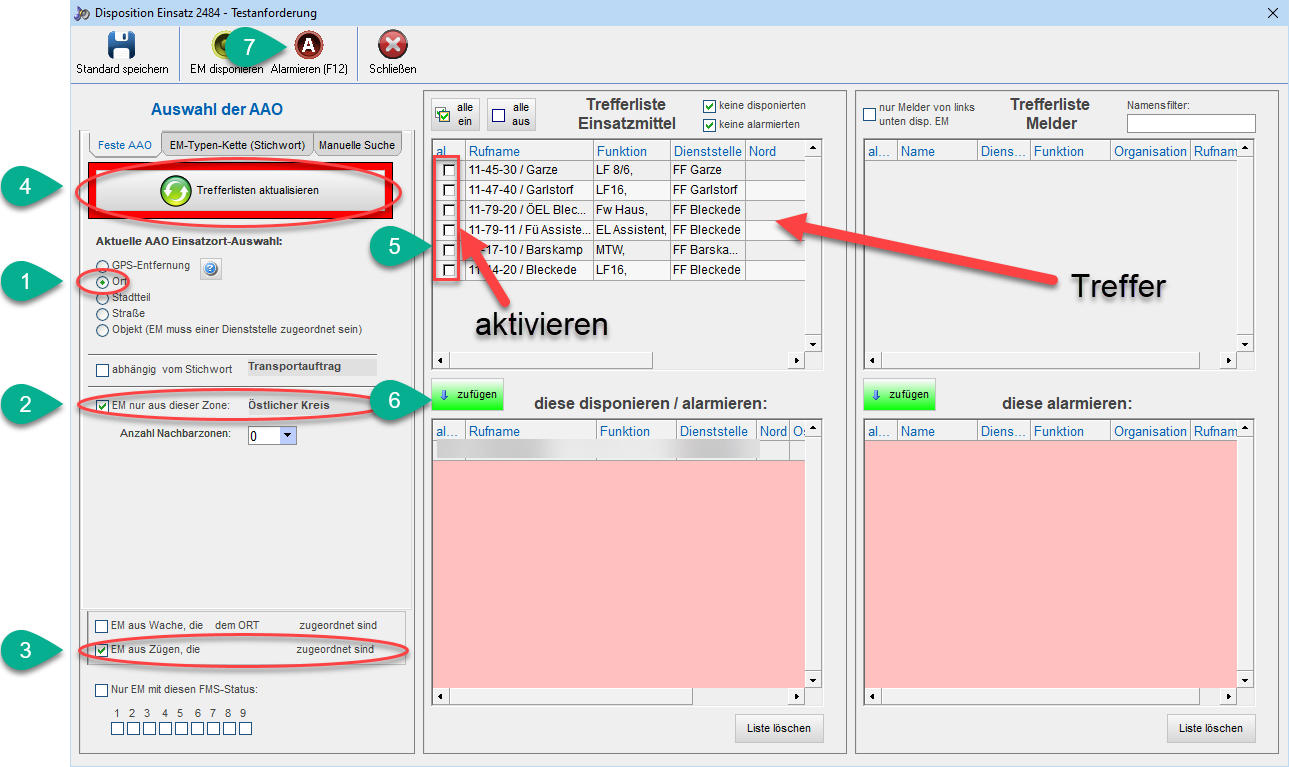Click the blue help icon beside GPS-Entfernung

210,268
